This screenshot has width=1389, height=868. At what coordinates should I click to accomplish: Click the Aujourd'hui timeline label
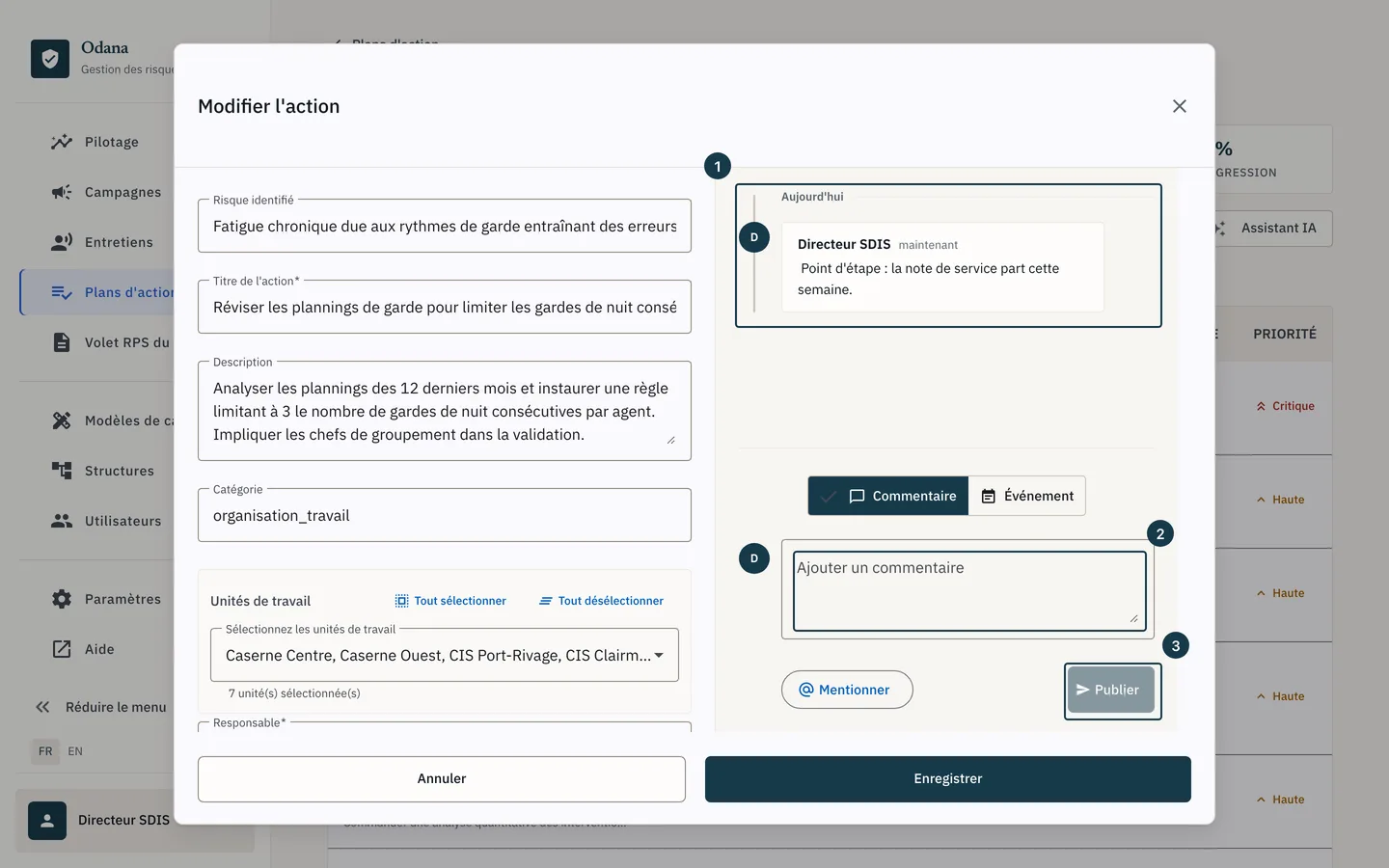[x=812, y=197]
